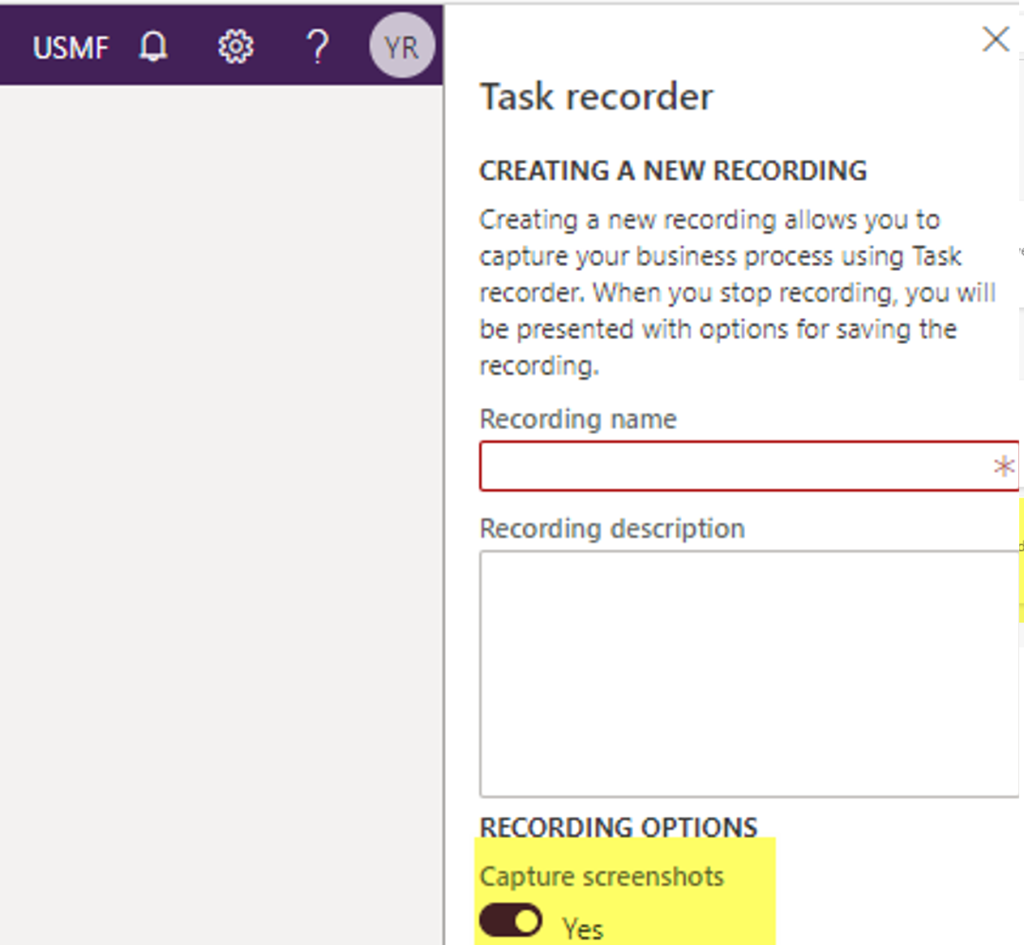Click the RECORDING OPTIONS section header
This screenshot has height=945, width=1024.
618,827
